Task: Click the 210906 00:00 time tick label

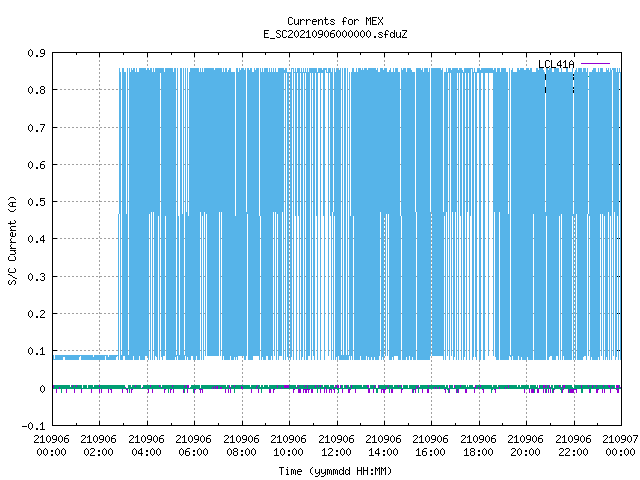Action: 51,445
